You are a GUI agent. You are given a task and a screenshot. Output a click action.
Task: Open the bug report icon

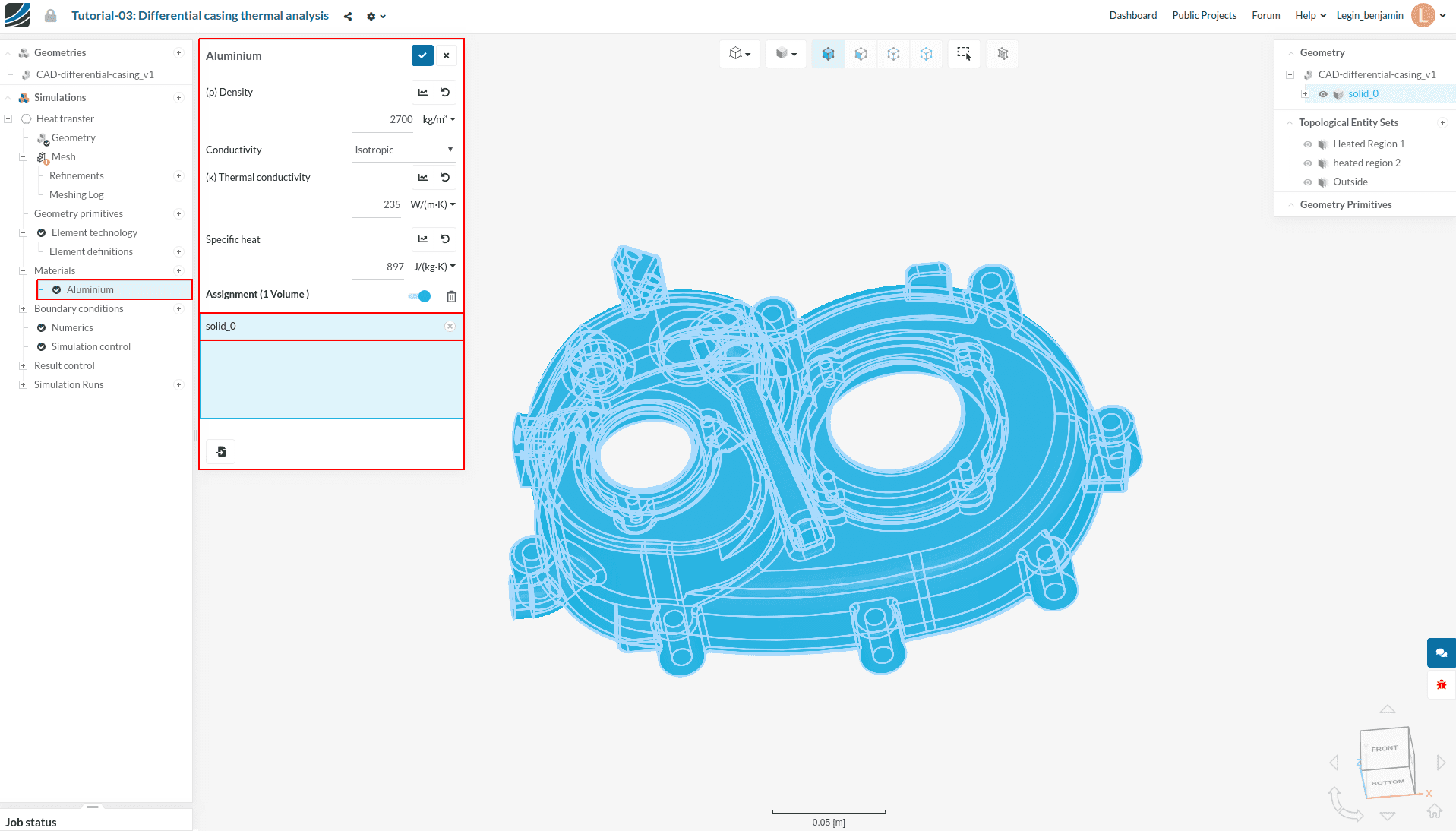click(1441, 684)
